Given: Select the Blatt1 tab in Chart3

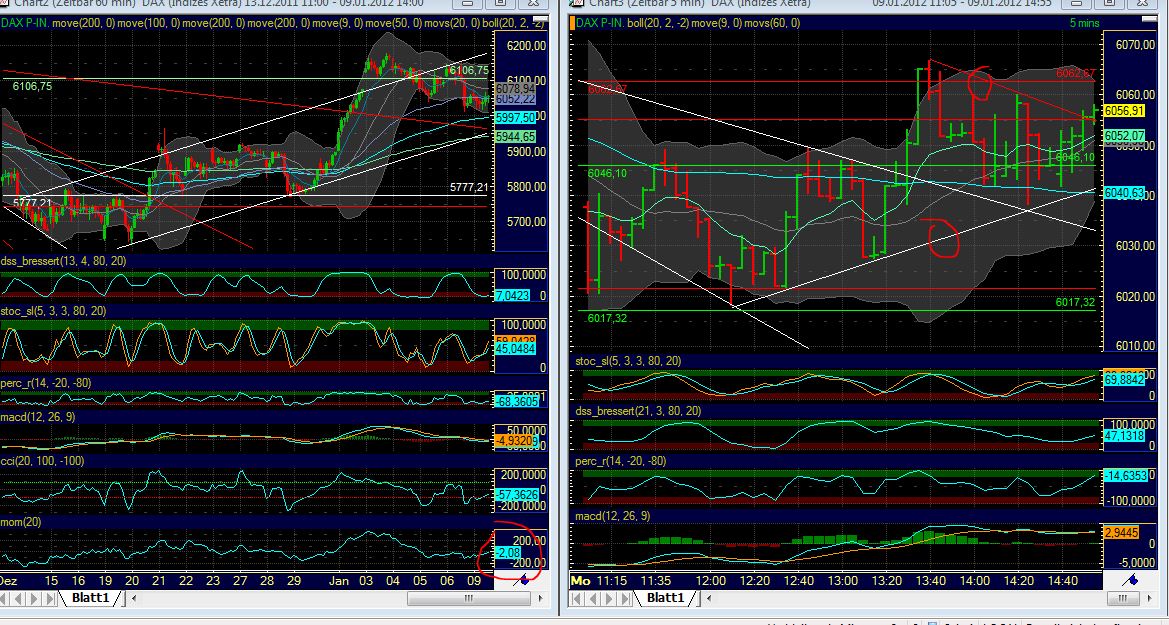Looking at the screenshot, I should click(664, 598).
